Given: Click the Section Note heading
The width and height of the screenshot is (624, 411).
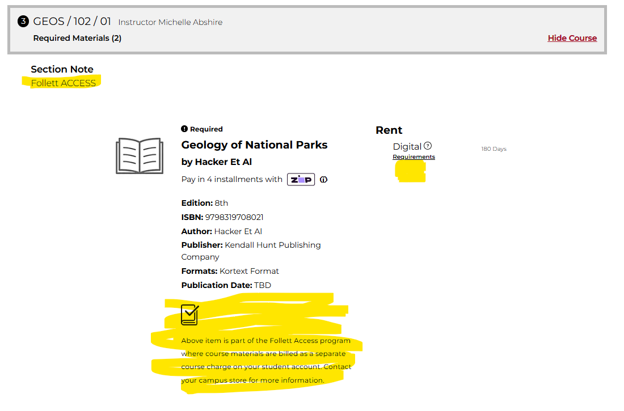Looking at the screenshot, I should point(62,69).
